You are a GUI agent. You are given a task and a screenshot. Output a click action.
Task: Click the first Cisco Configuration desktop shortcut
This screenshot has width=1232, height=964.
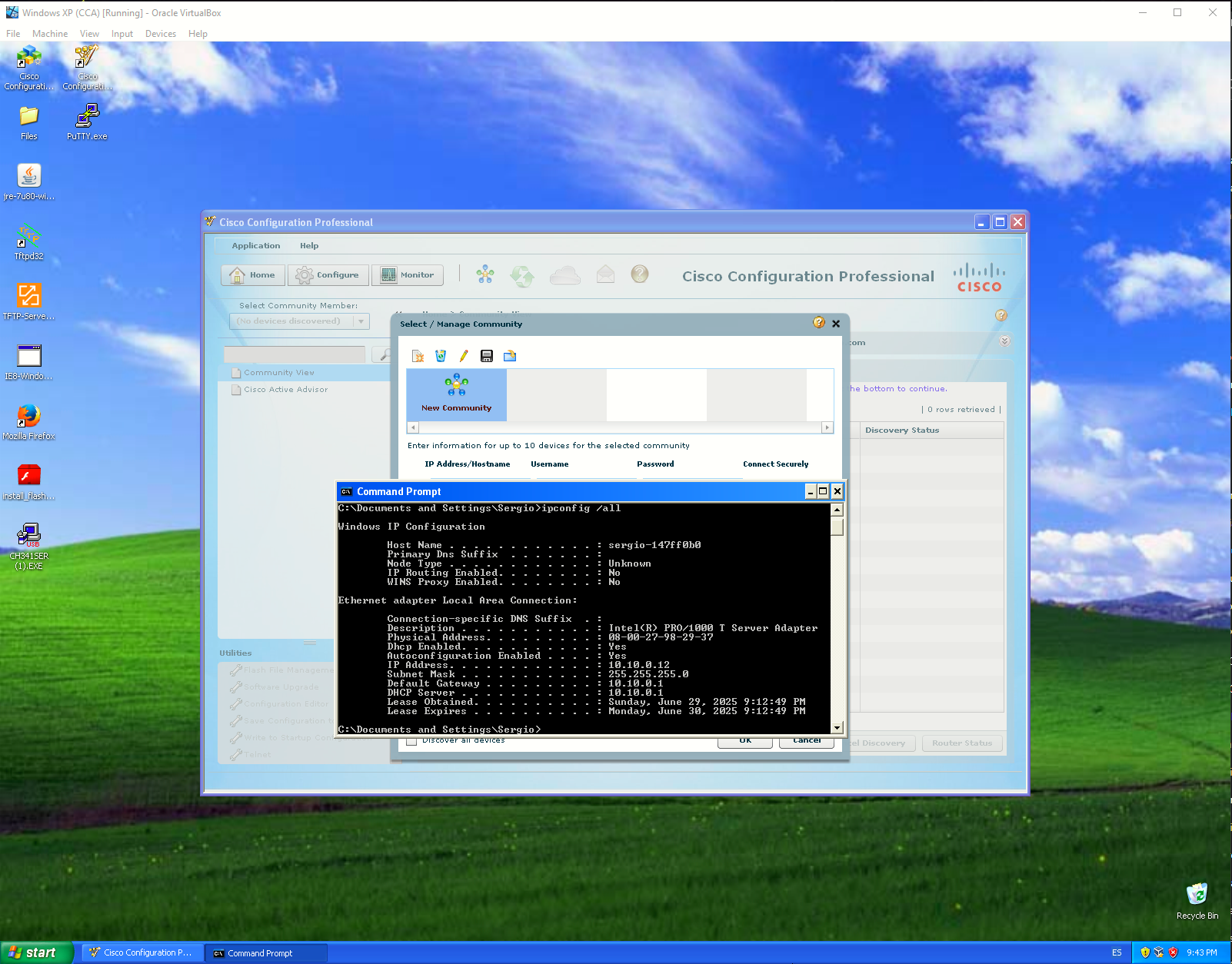point(29,68)
